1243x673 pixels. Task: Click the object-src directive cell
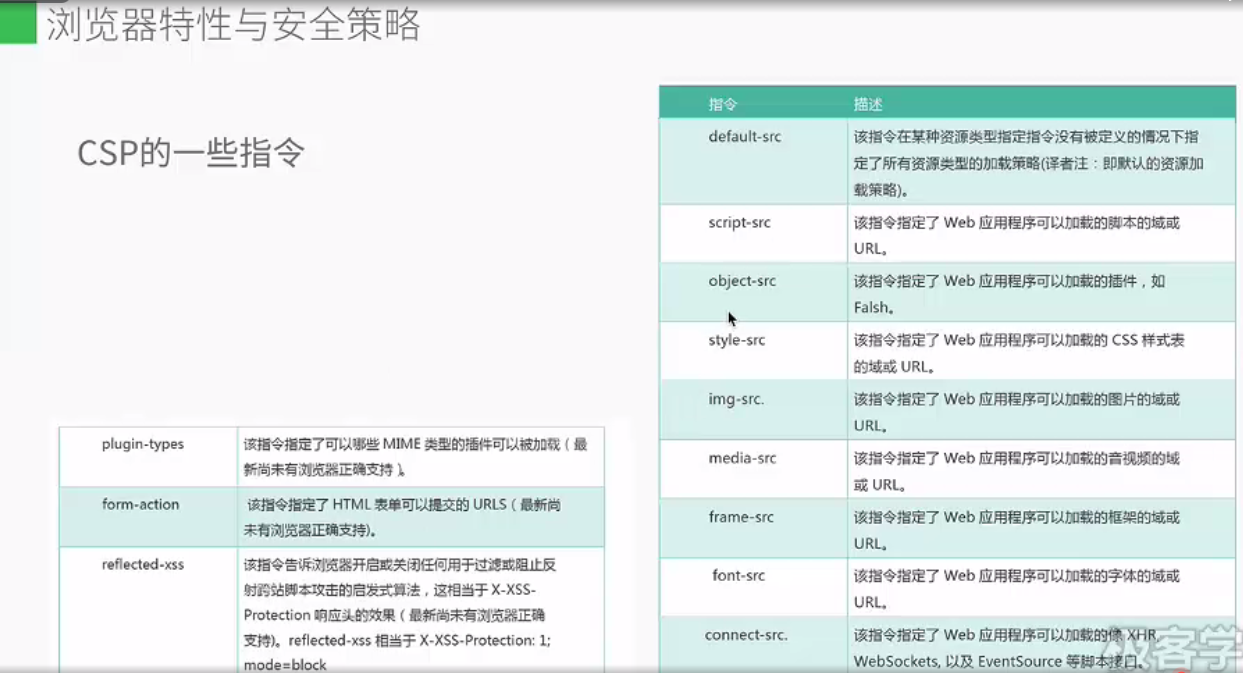(742, 282)
